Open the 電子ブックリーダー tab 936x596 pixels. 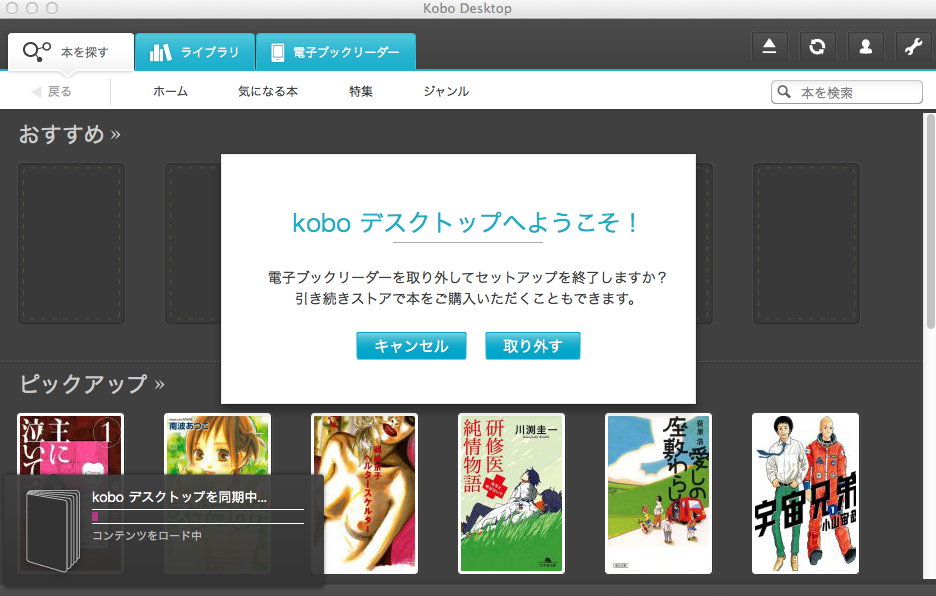(336, 52)
